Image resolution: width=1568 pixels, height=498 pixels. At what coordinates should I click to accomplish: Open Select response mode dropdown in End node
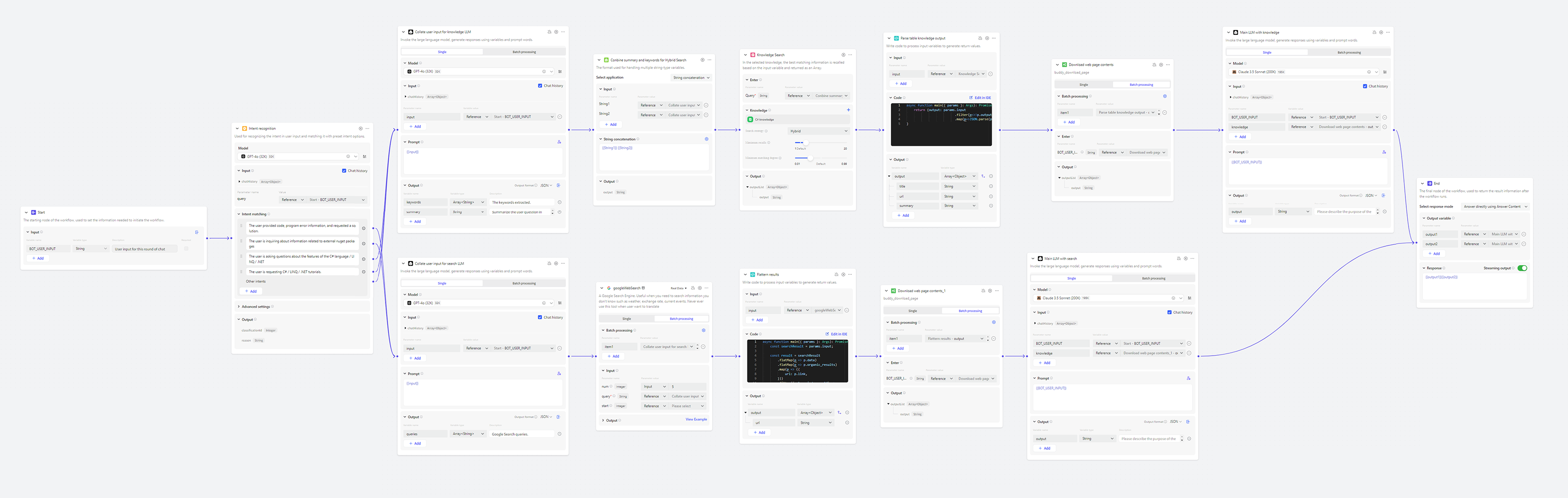point(1495,206)
